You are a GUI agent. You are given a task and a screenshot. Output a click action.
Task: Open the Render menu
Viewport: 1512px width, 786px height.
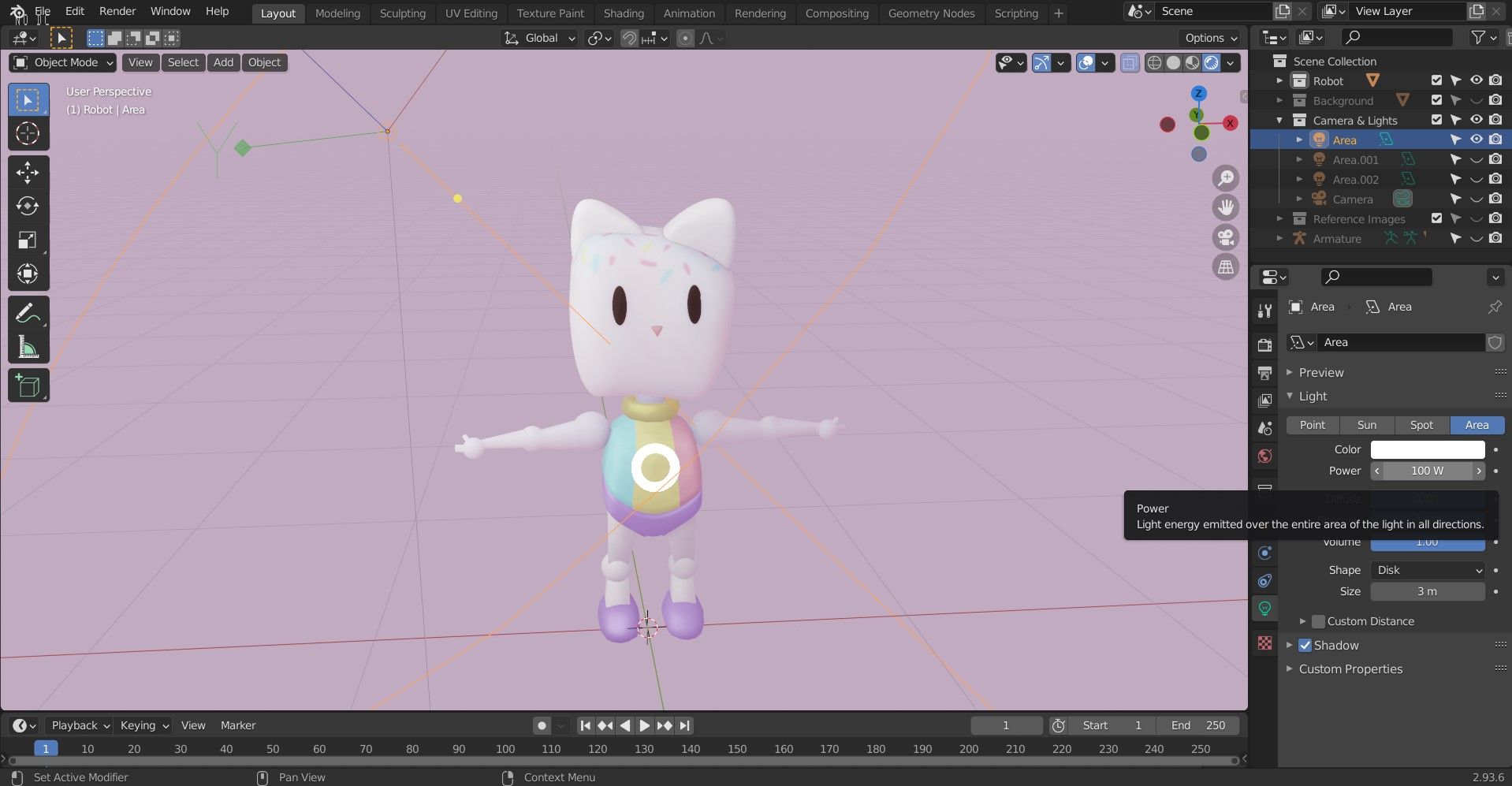[x=117, y=11]
